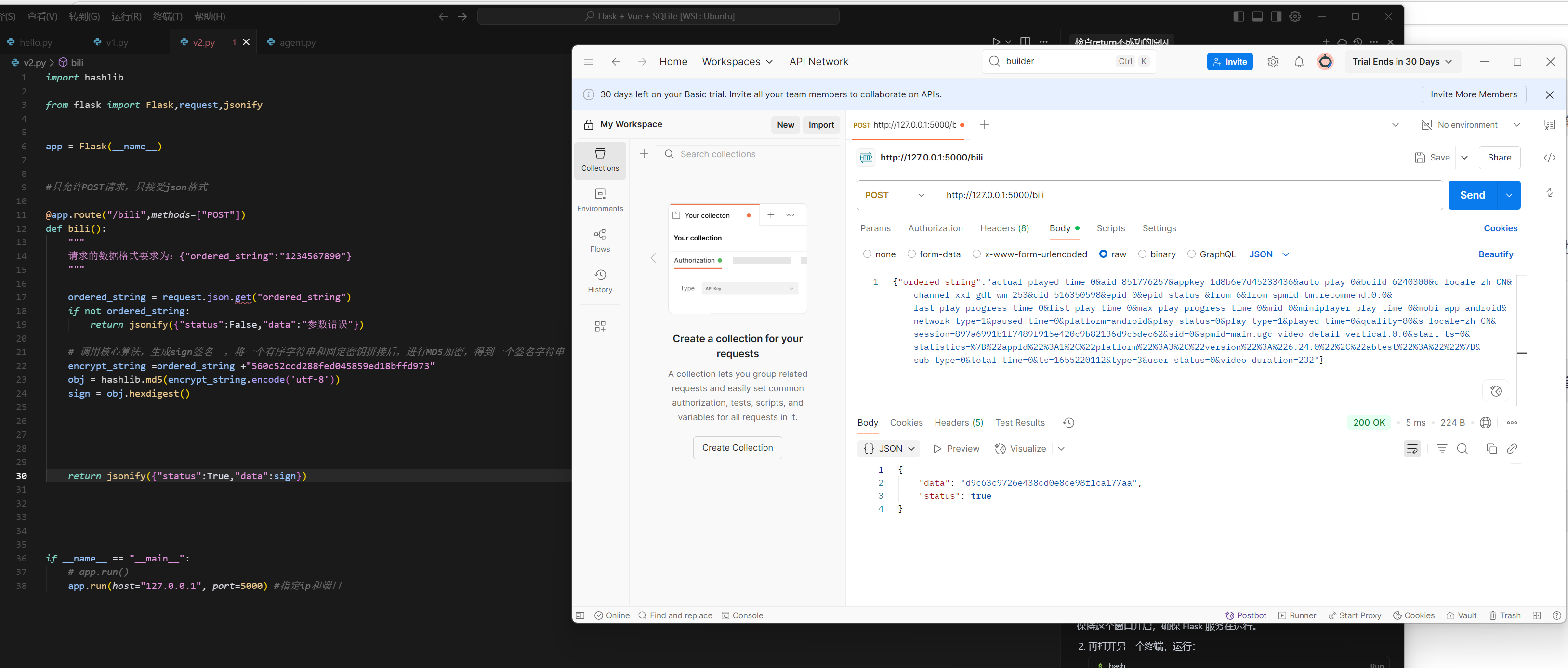Screen dimensions: 1568x668
Task: Select the binary body type
Action: [1143, 254]
